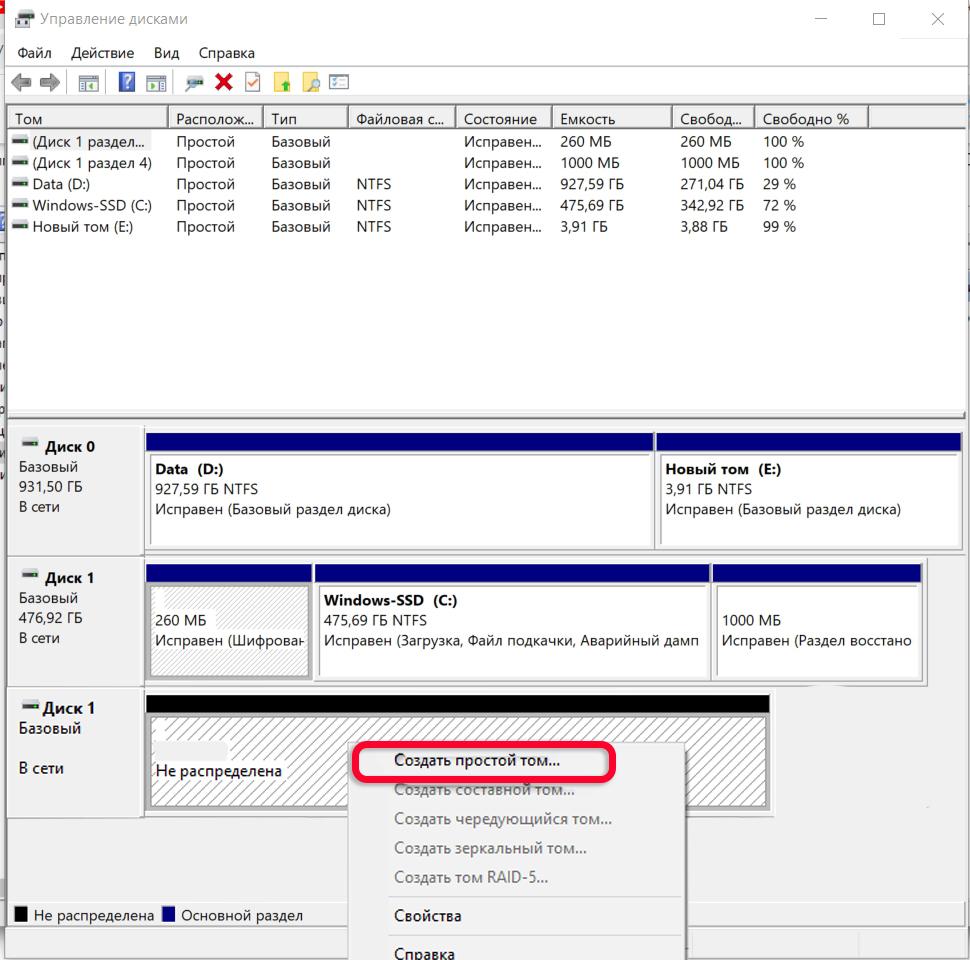Open the Действие menu

point(103,53)
